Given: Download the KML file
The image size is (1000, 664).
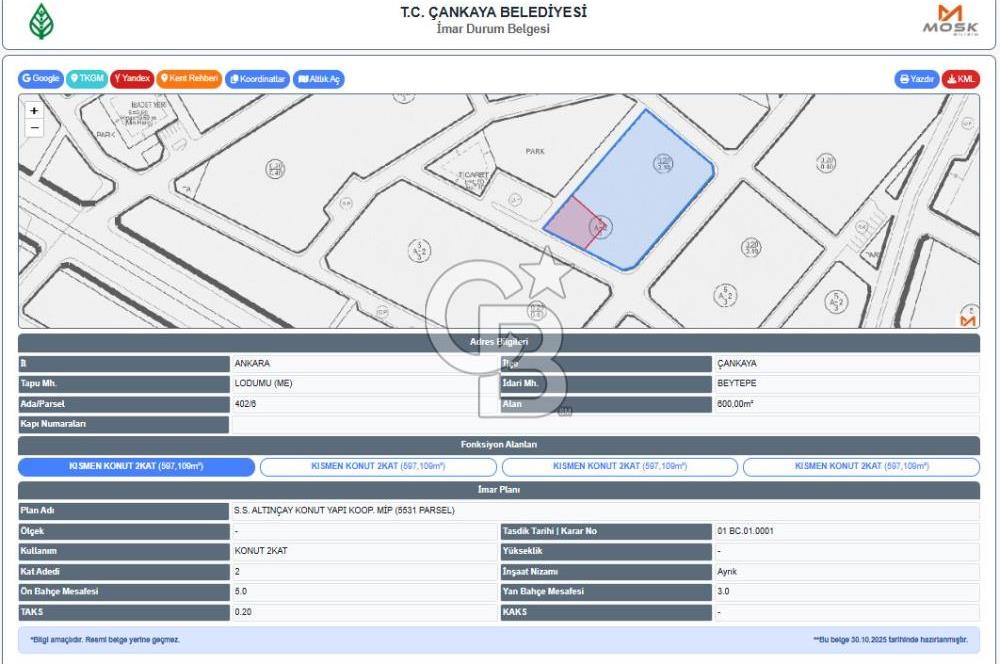Looking at the screenshot, I should pos(961,79).
